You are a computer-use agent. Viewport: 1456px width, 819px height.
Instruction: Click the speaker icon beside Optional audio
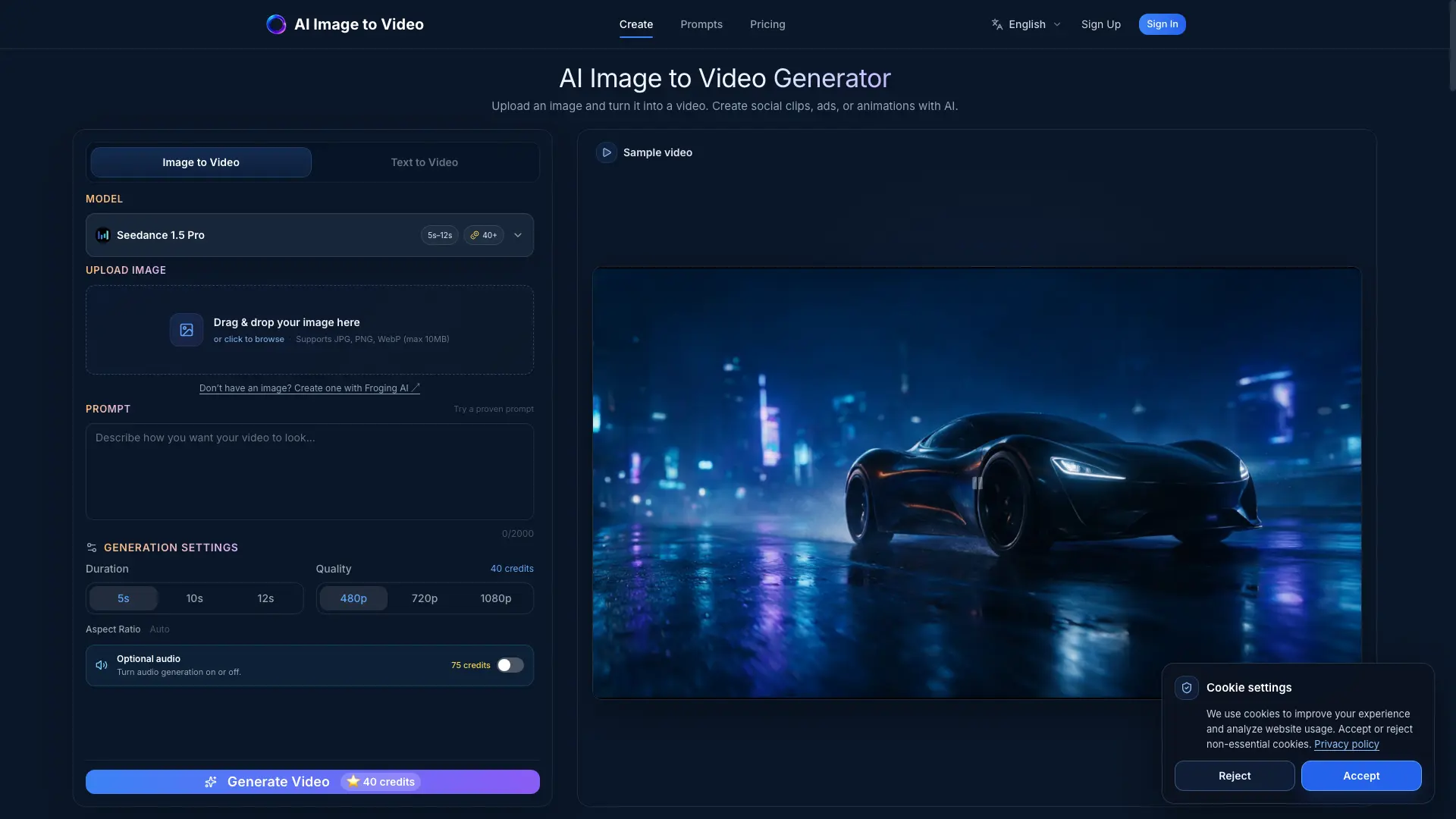(102, 665)
